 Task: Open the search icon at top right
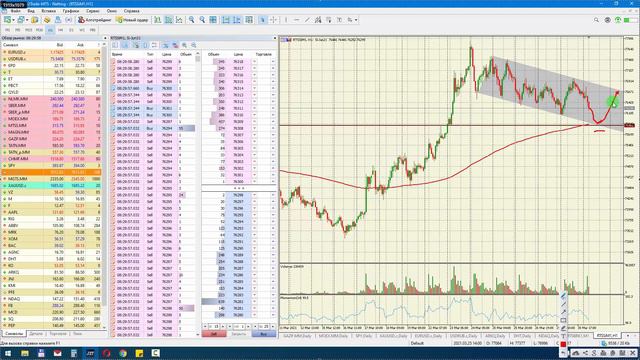click(596, 20)
